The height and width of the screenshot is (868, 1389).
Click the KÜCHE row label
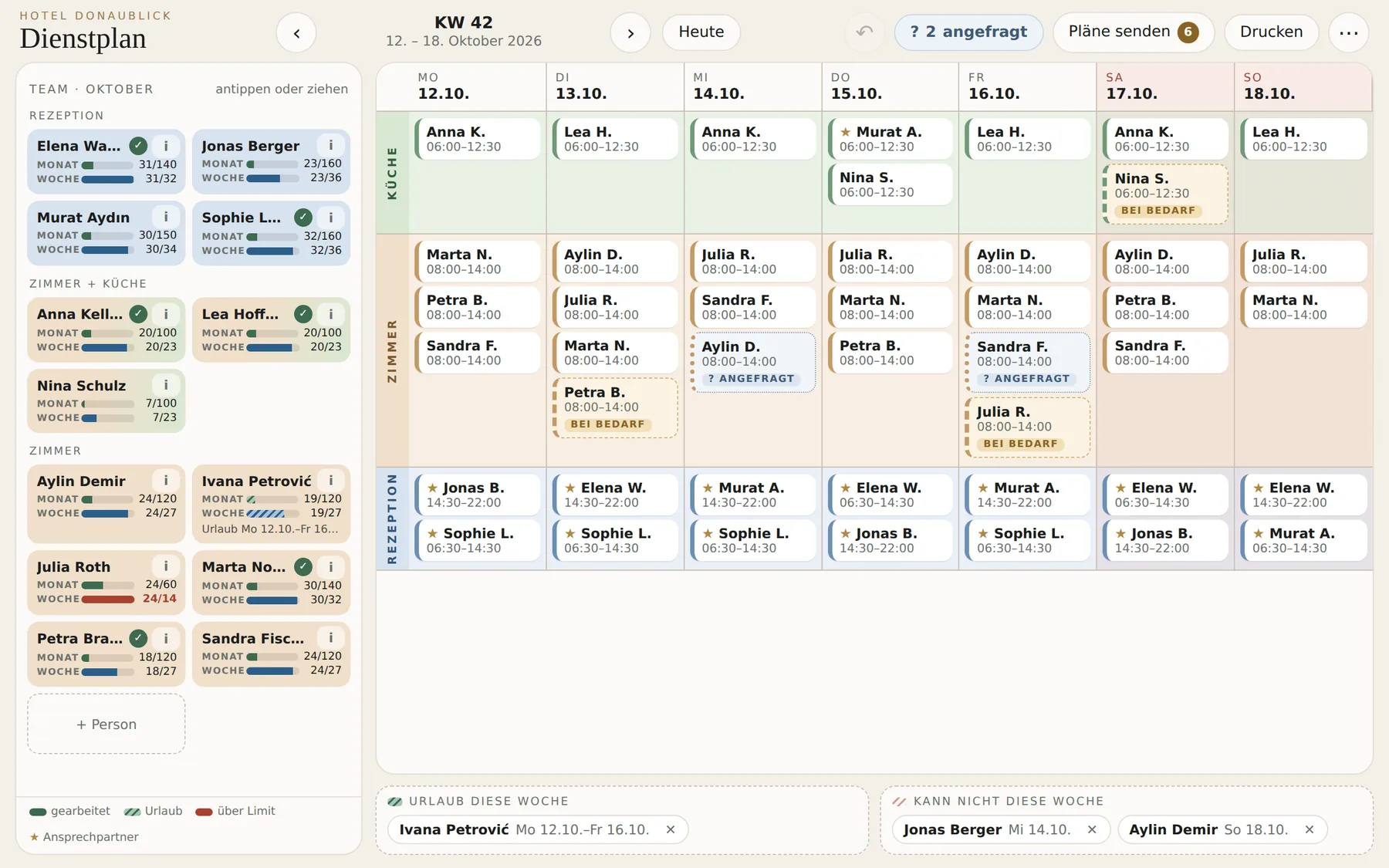click(392, 173)
